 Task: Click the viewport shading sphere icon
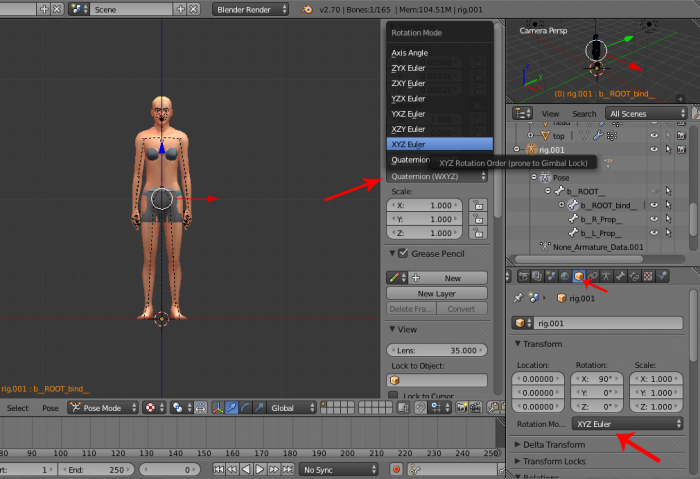pos(178,408)
